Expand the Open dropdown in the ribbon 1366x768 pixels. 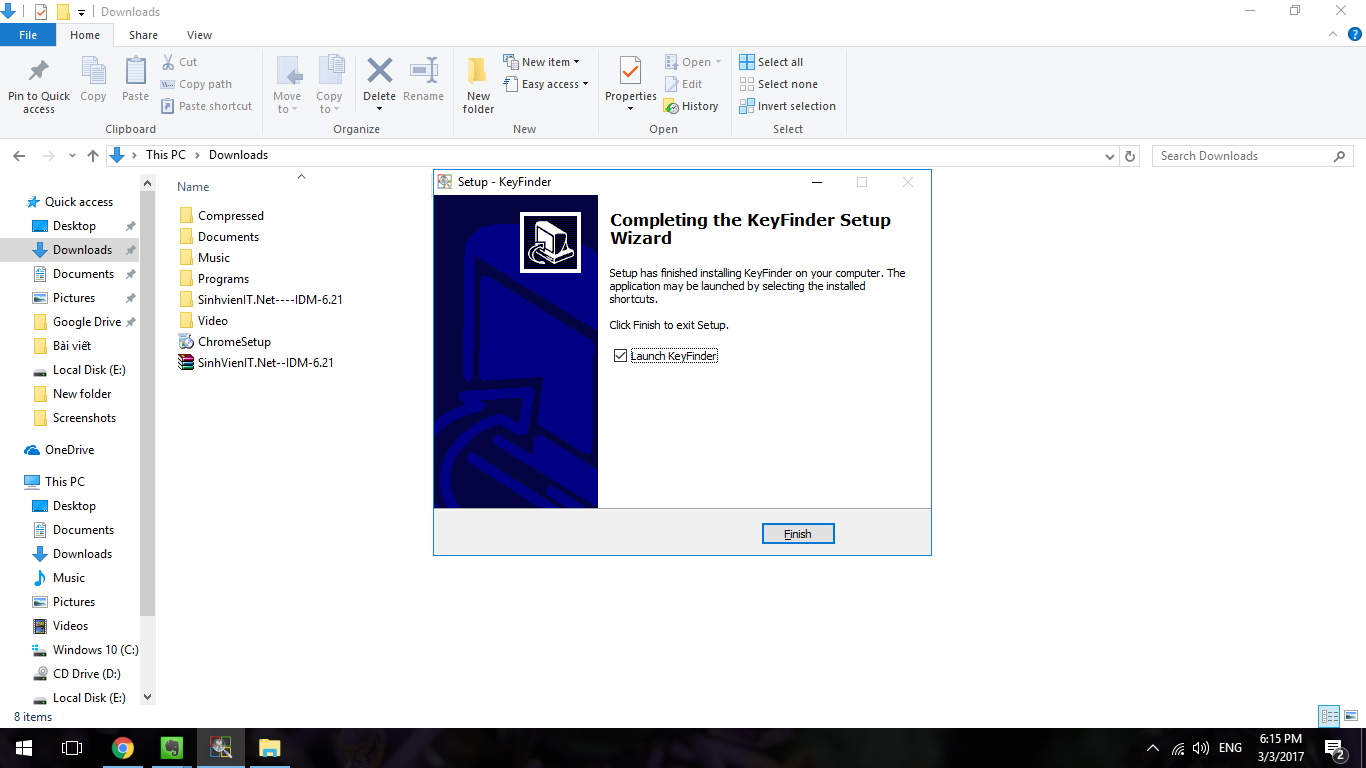(x=693, y=62)
